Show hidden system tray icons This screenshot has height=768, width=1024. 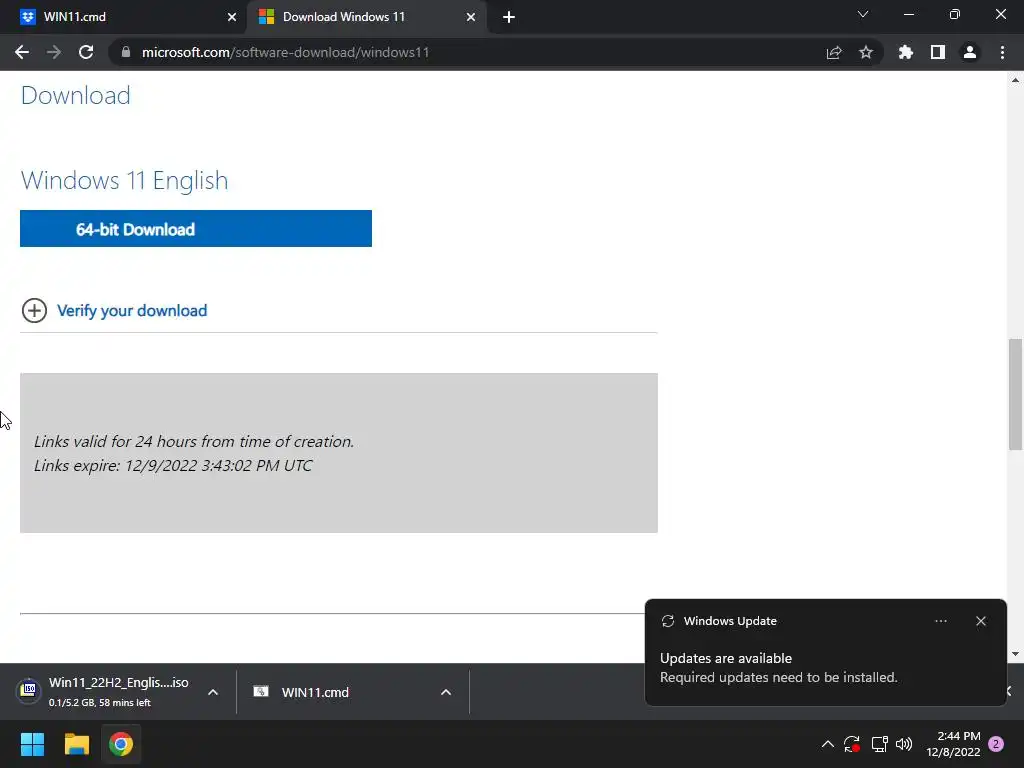[827, 744]
